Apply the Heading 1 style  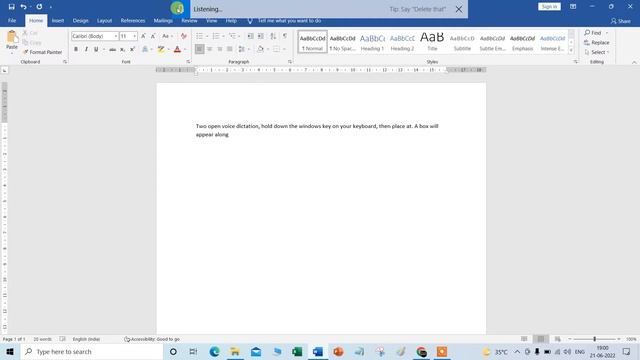pyautogui.click(x=372, y=42)
